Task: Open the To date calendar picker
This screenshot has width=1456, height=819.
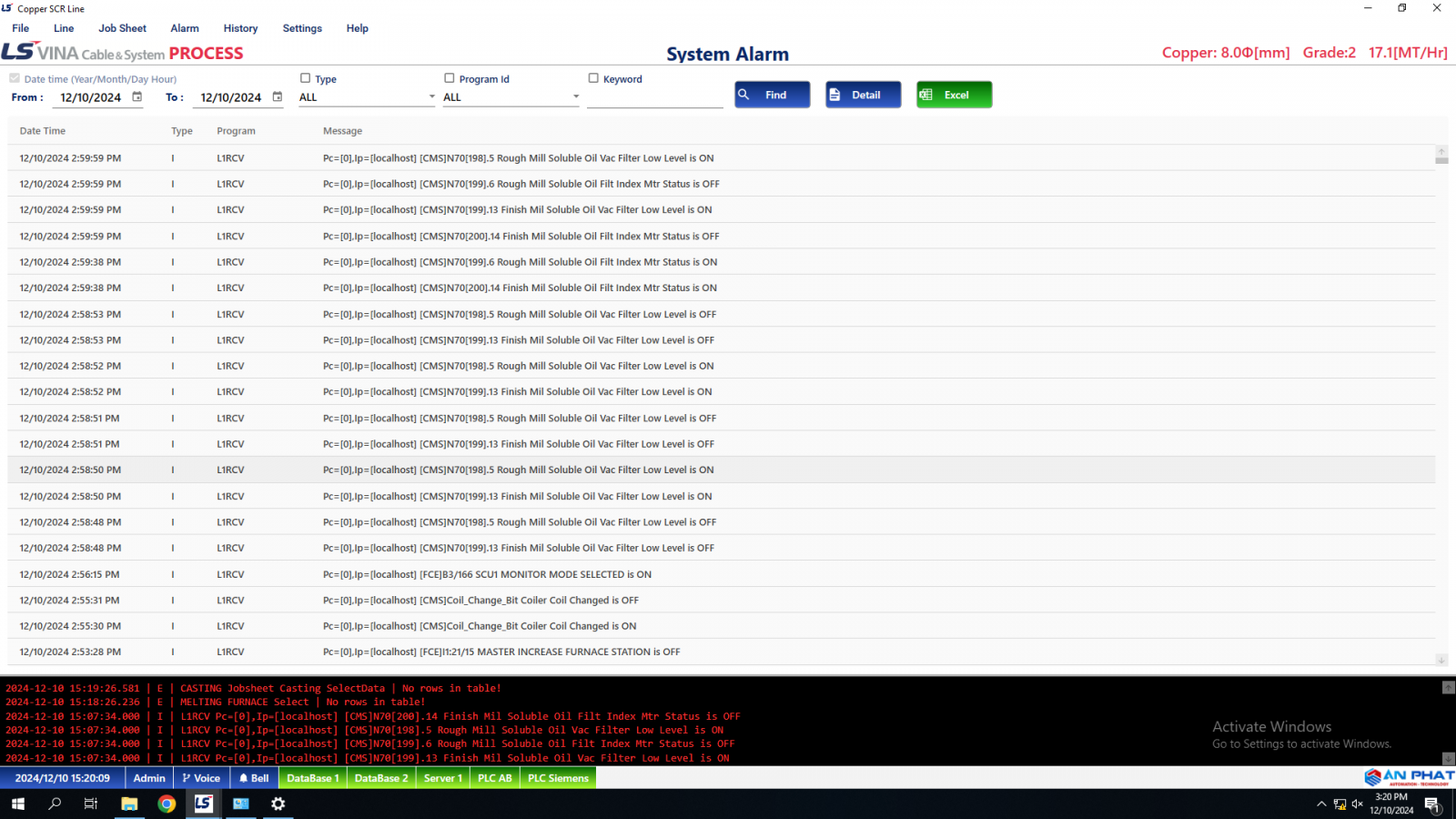Action: click(278, 97)
